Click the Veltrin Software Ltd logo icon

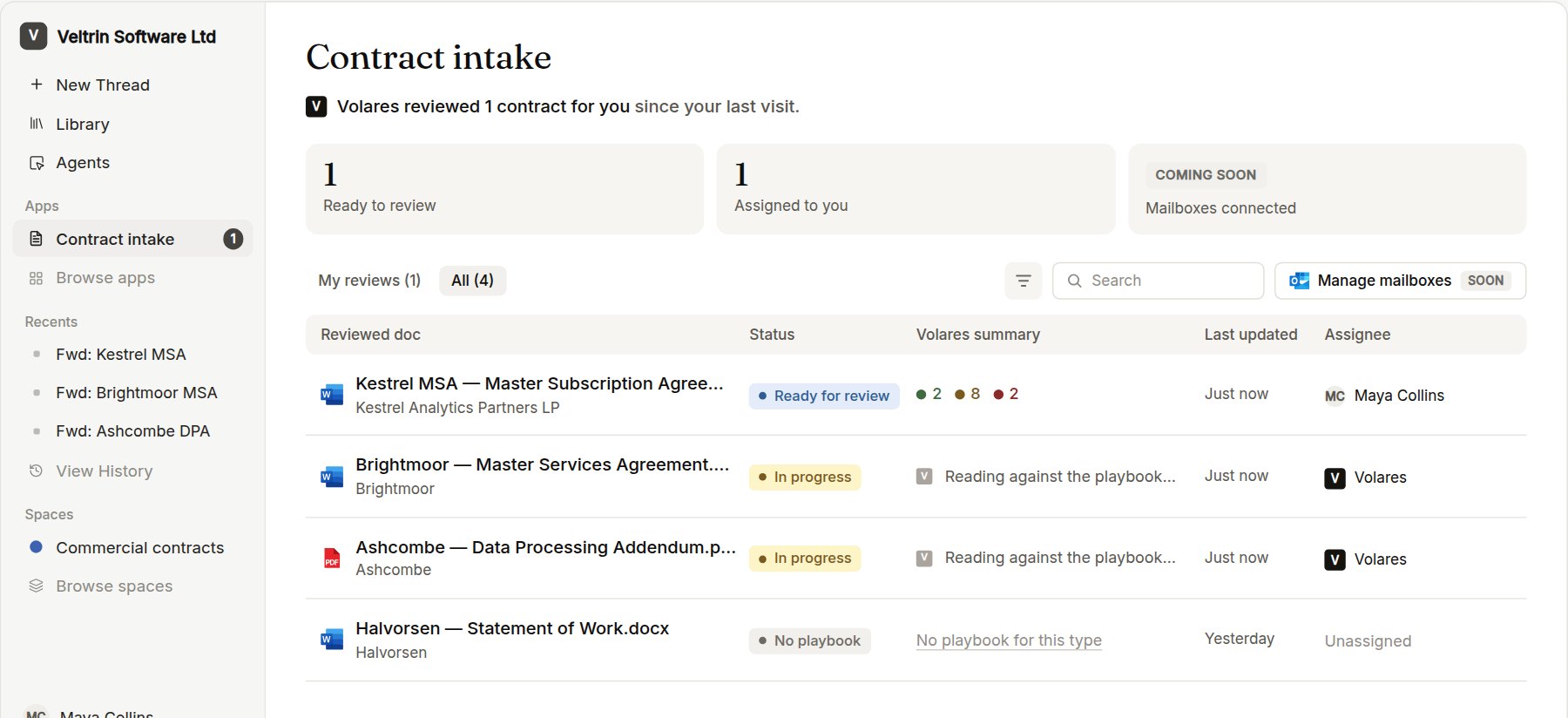pos(33,36)
